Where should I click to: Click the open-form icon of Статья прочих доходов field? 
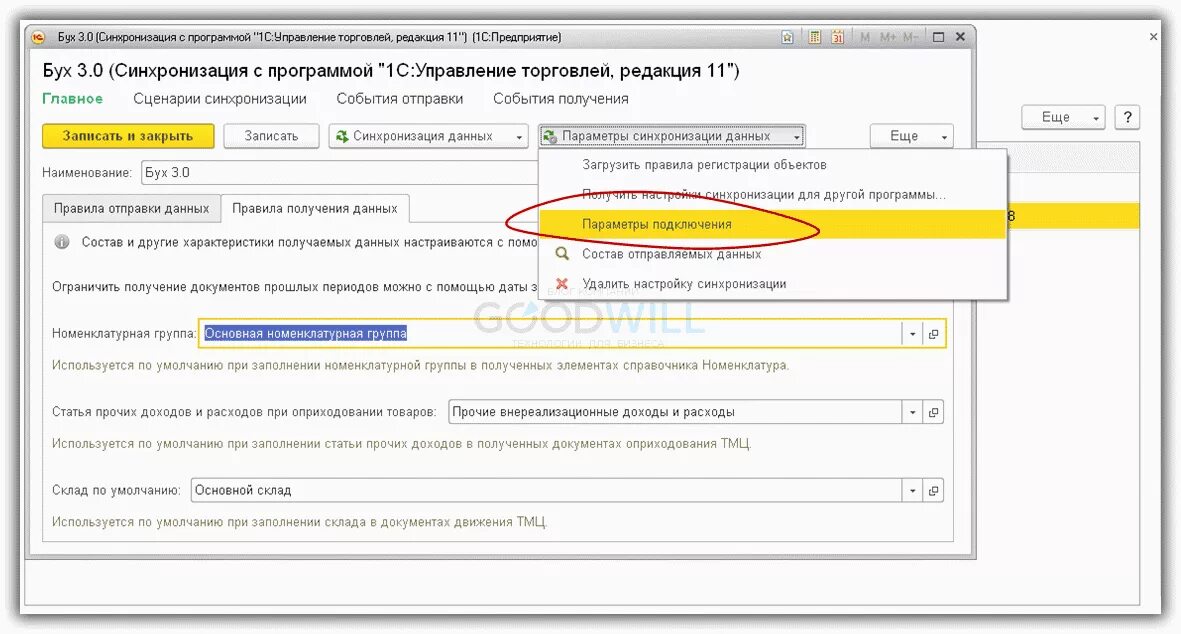pos(933,412)
